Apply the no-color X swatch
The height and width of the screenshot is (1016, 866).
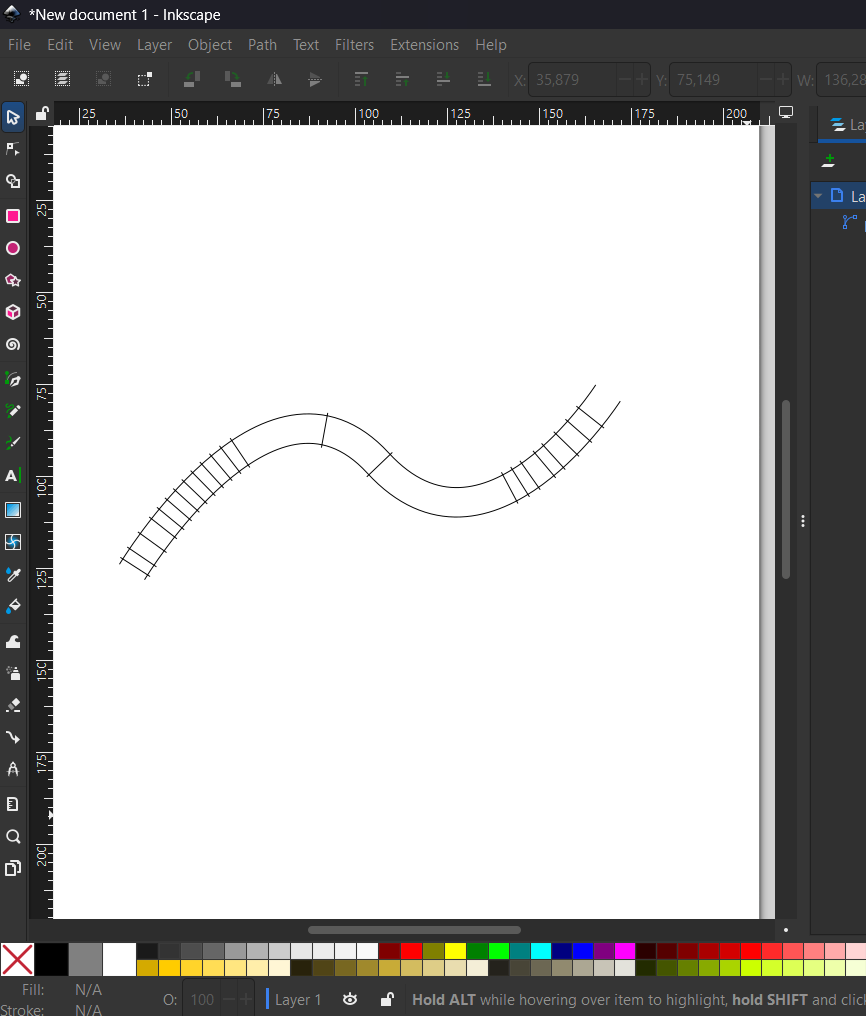click(x=17, y=959)
